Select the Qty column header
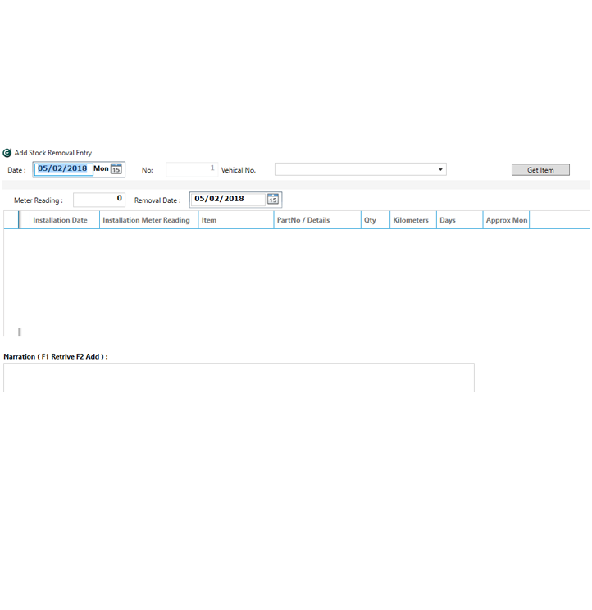Image resolution: width=592 pixels, height=610 pixels. click(x=375, y=220)
